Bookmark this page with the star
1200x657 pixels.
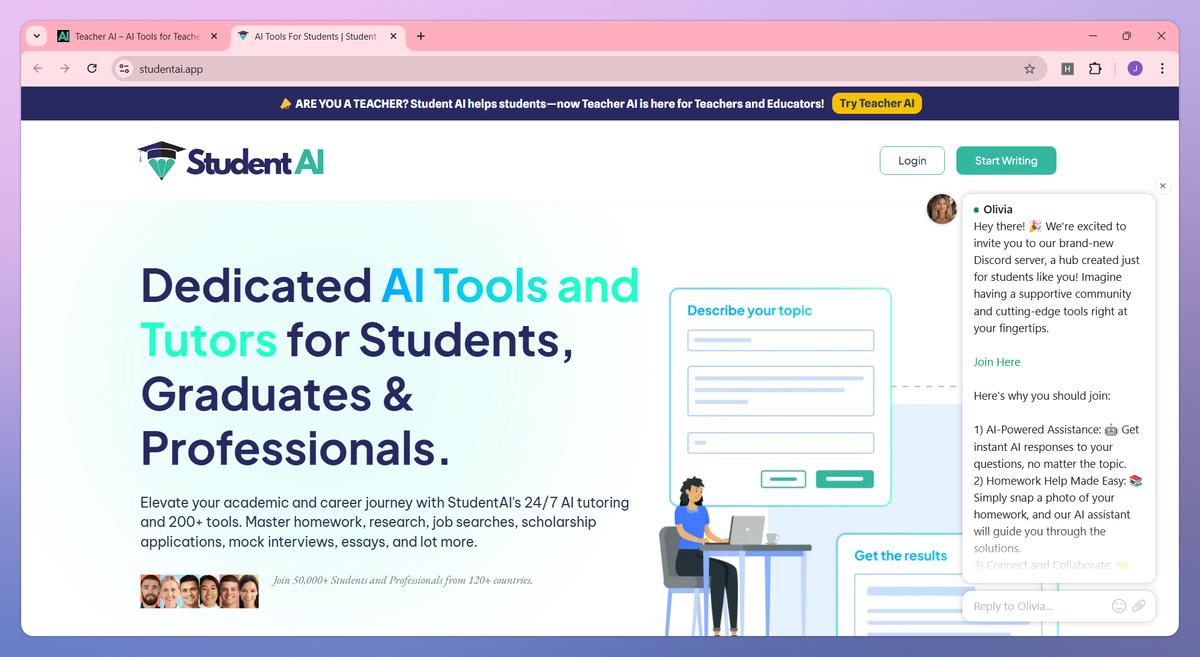1029,69
